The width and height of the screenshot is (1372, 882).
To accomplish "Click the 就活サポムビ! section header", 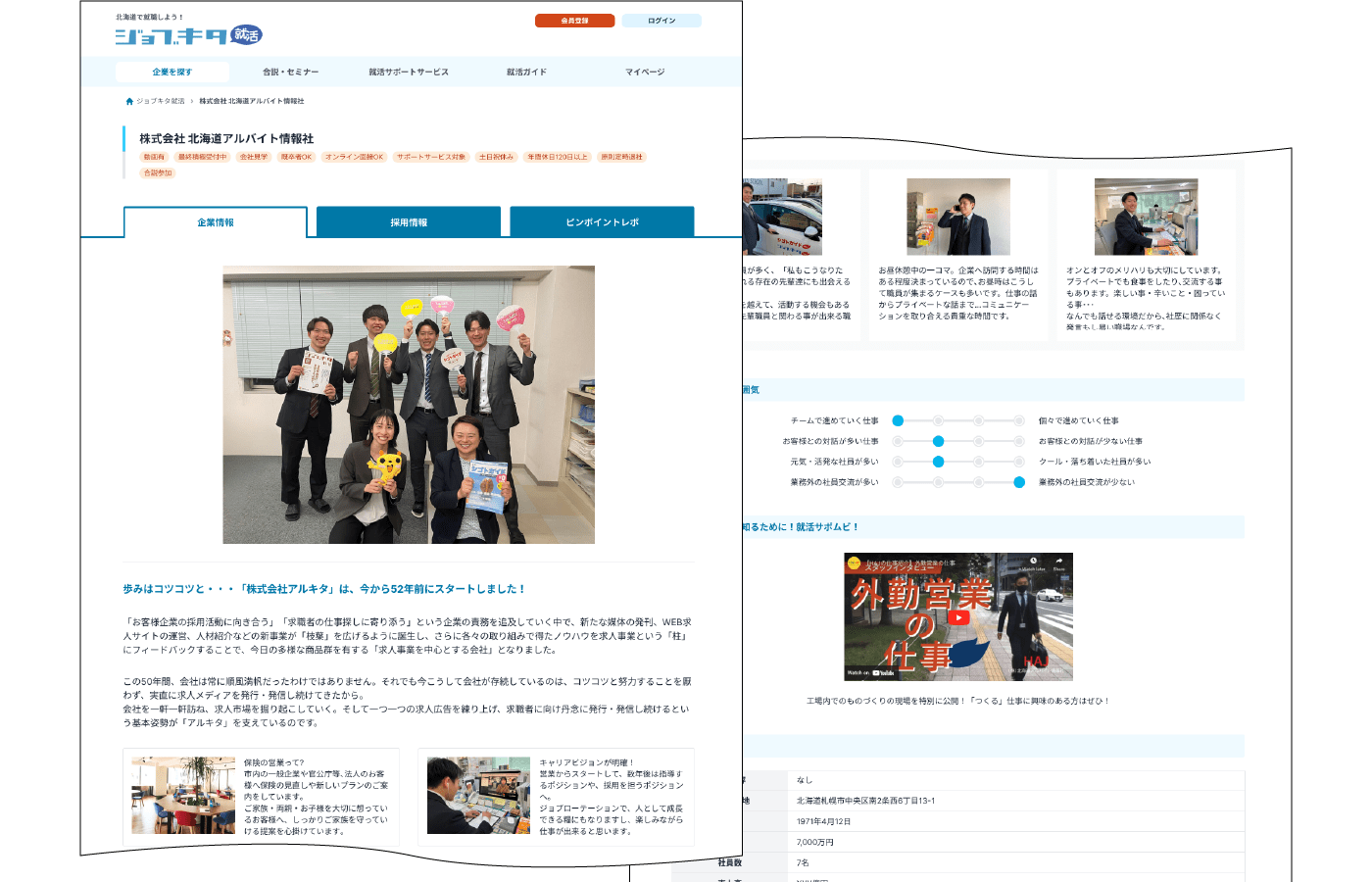I will pyautogui.click(x=994, y=527).
